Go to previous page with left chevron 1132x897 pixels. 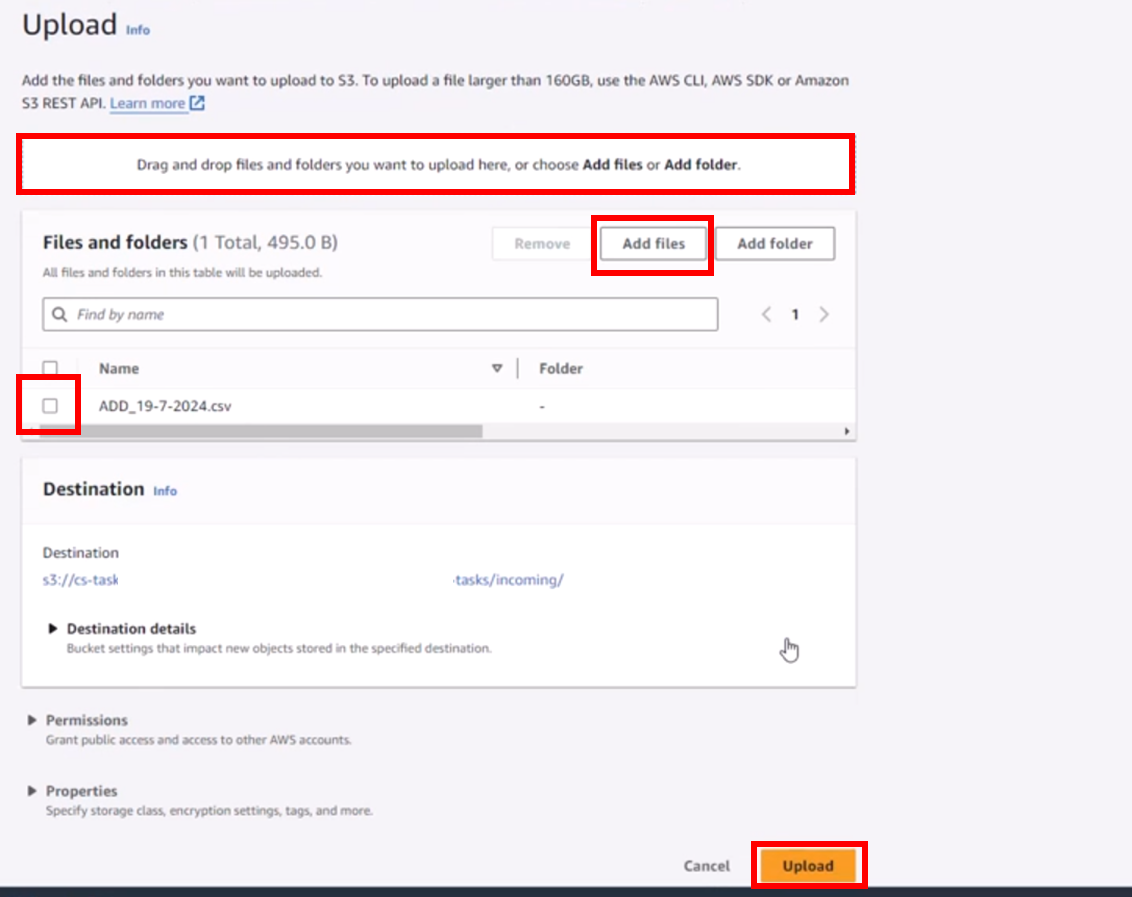[766, 314]
